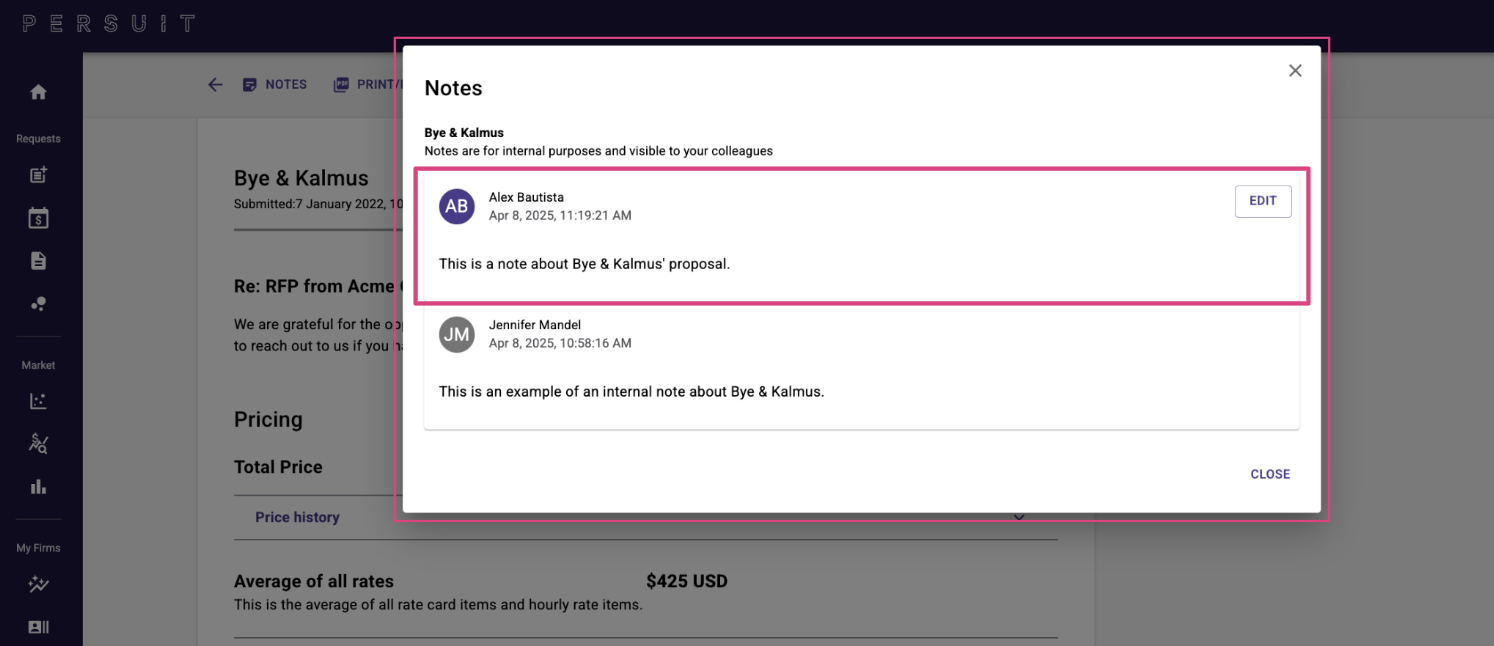
Task: Dismiss Notes dialog with the X icon
Action: 1295,71
